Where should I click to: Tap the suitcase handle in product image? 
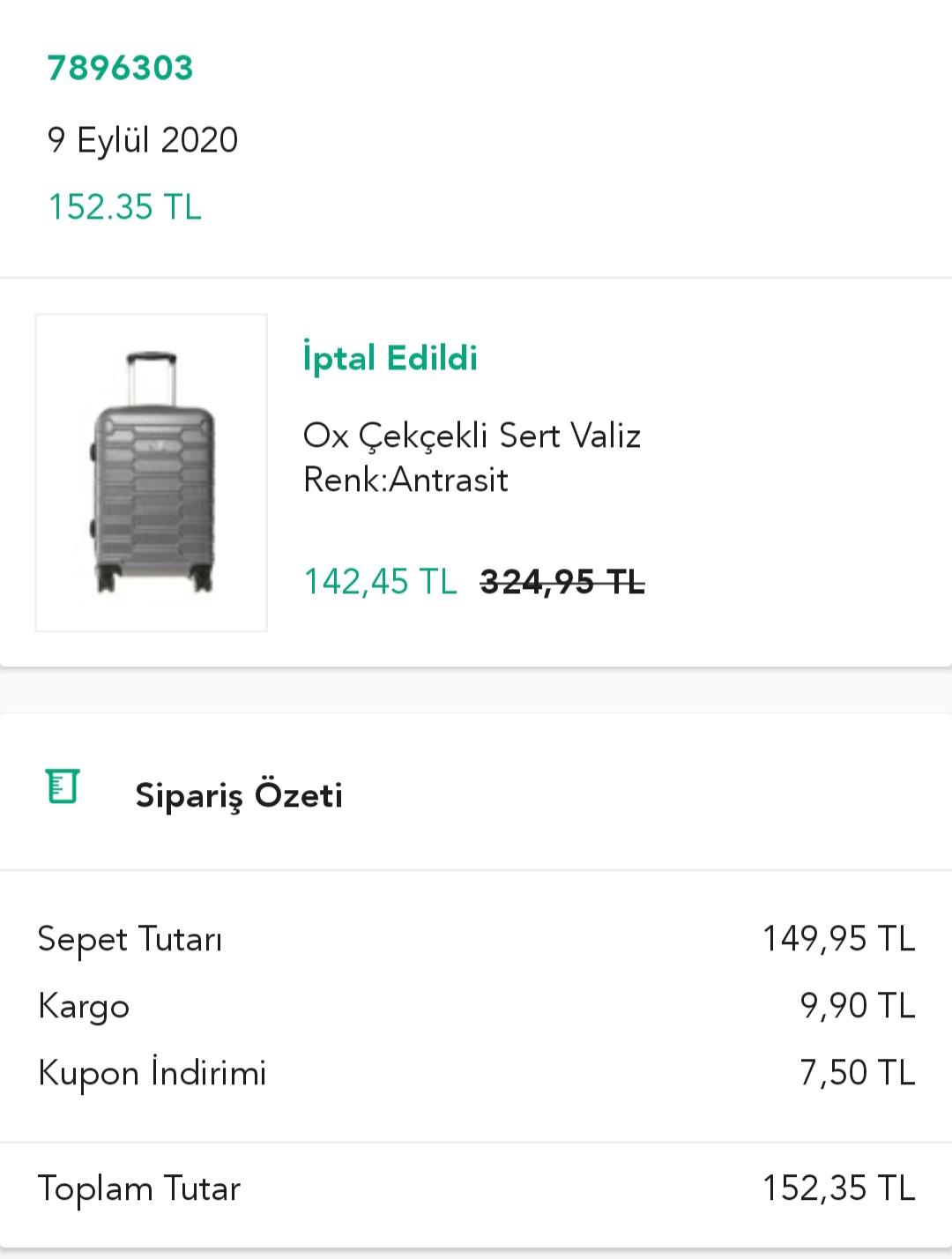151,377
